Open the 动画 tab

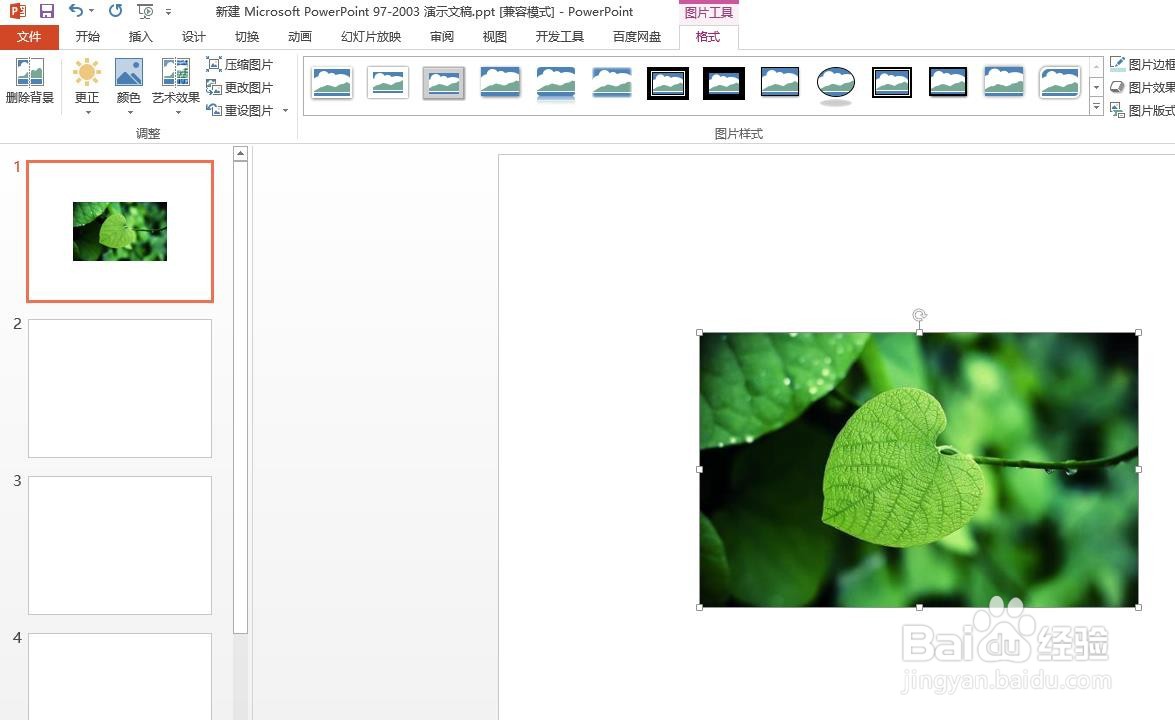pyautogui.click(x=300, y=37)
